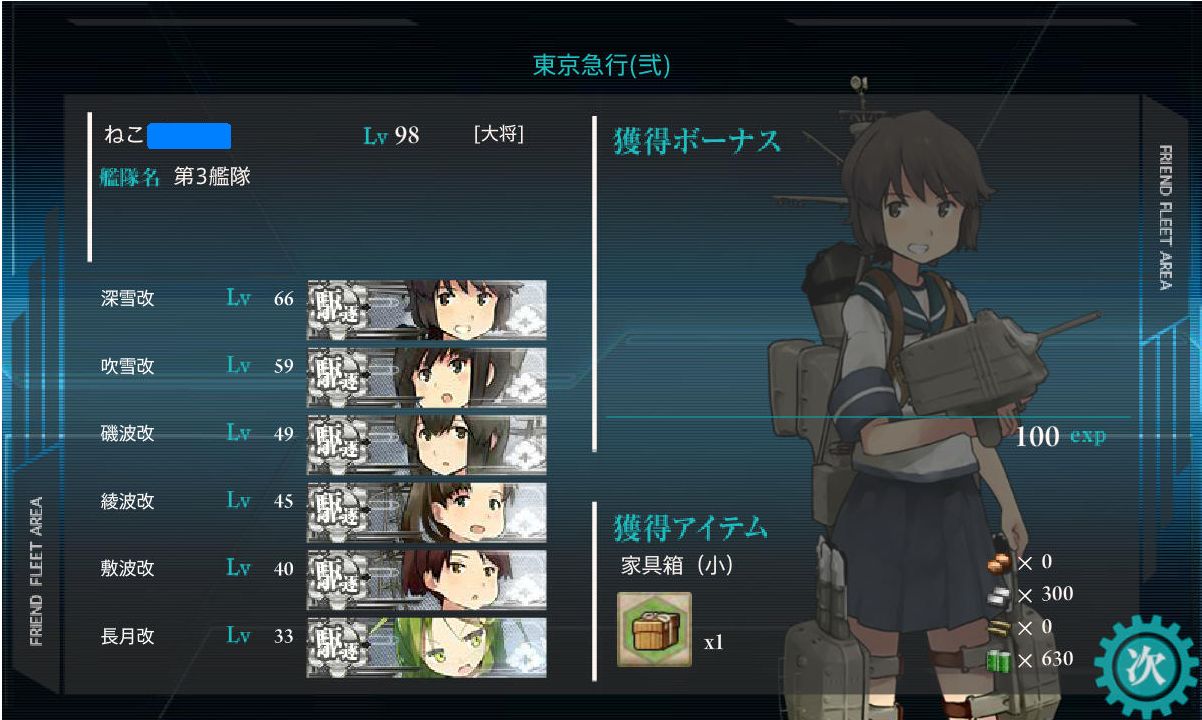Screen dimensions: 1202x720
Task: Click the 獲得アイテム heading
Action: point(690,526)
